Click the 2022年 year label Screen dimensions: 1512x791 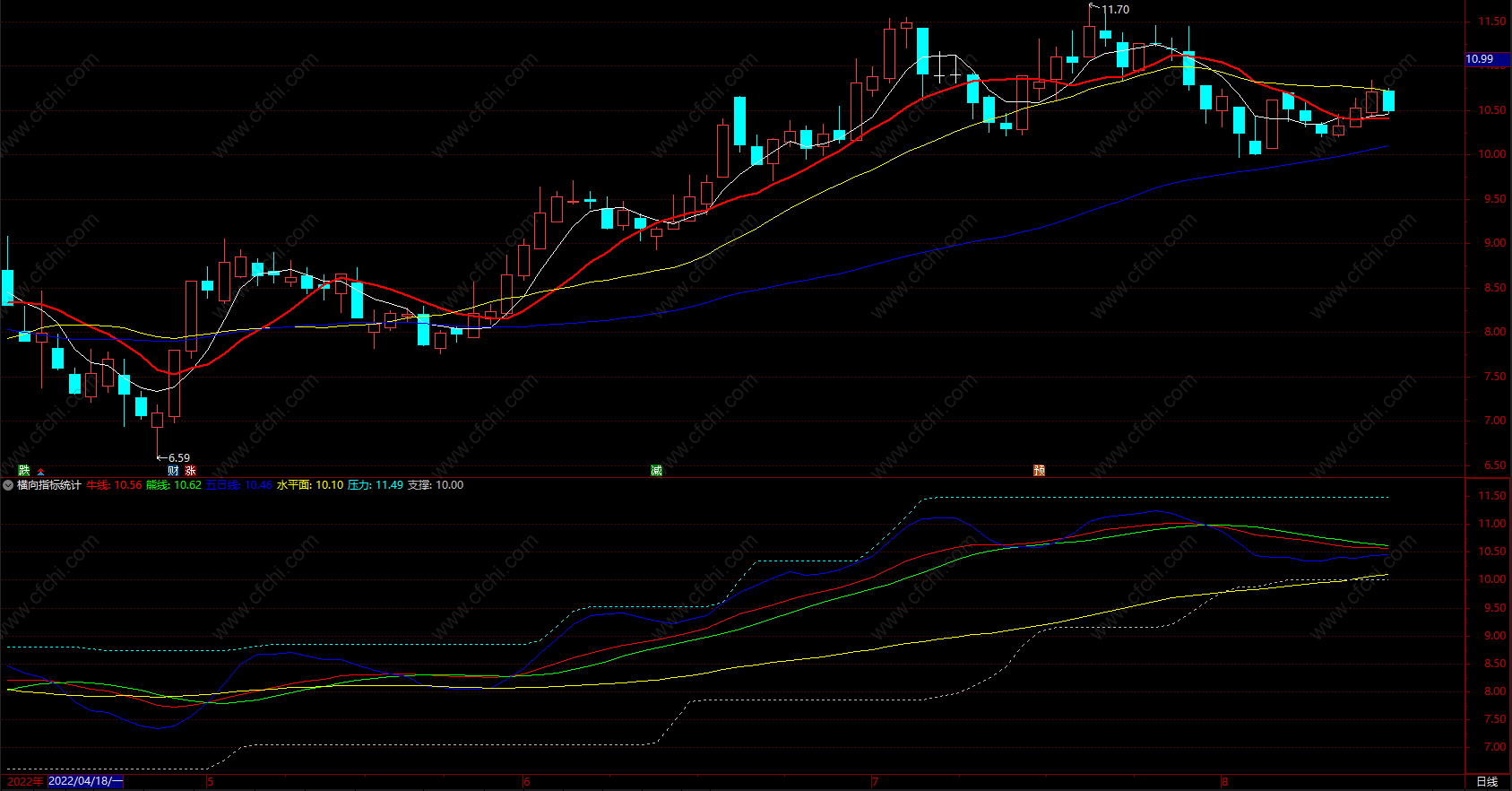pyautogui.click(x=25, y=781)
